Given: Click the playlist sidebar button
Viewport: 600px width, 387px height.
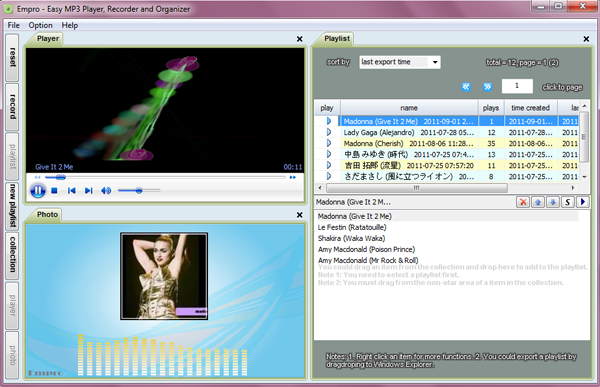Looking at the screenshot, I should click(x=12, y=156).
